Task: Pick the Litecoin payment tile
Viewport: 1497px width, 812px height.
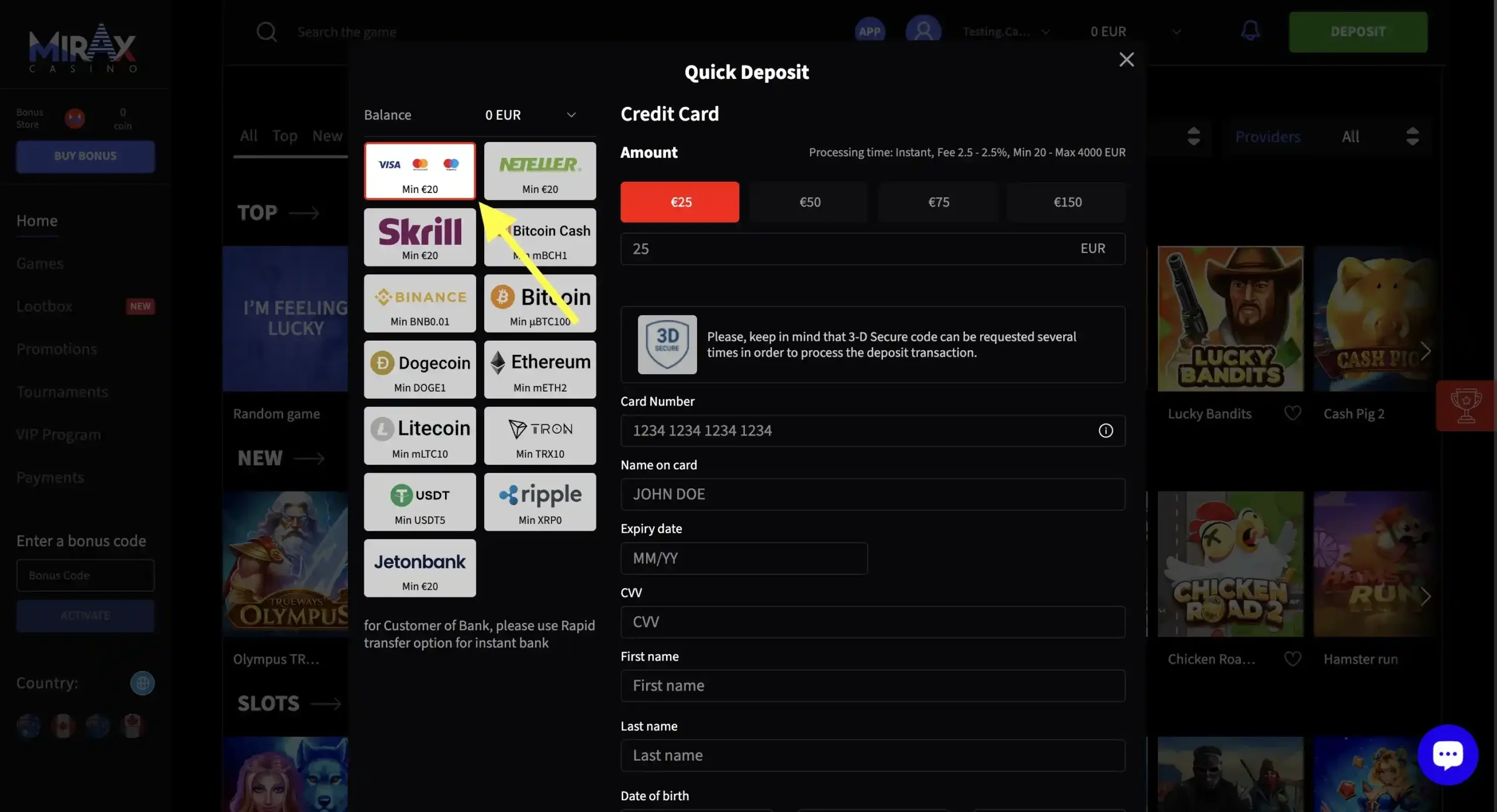Action: (420, 436)
